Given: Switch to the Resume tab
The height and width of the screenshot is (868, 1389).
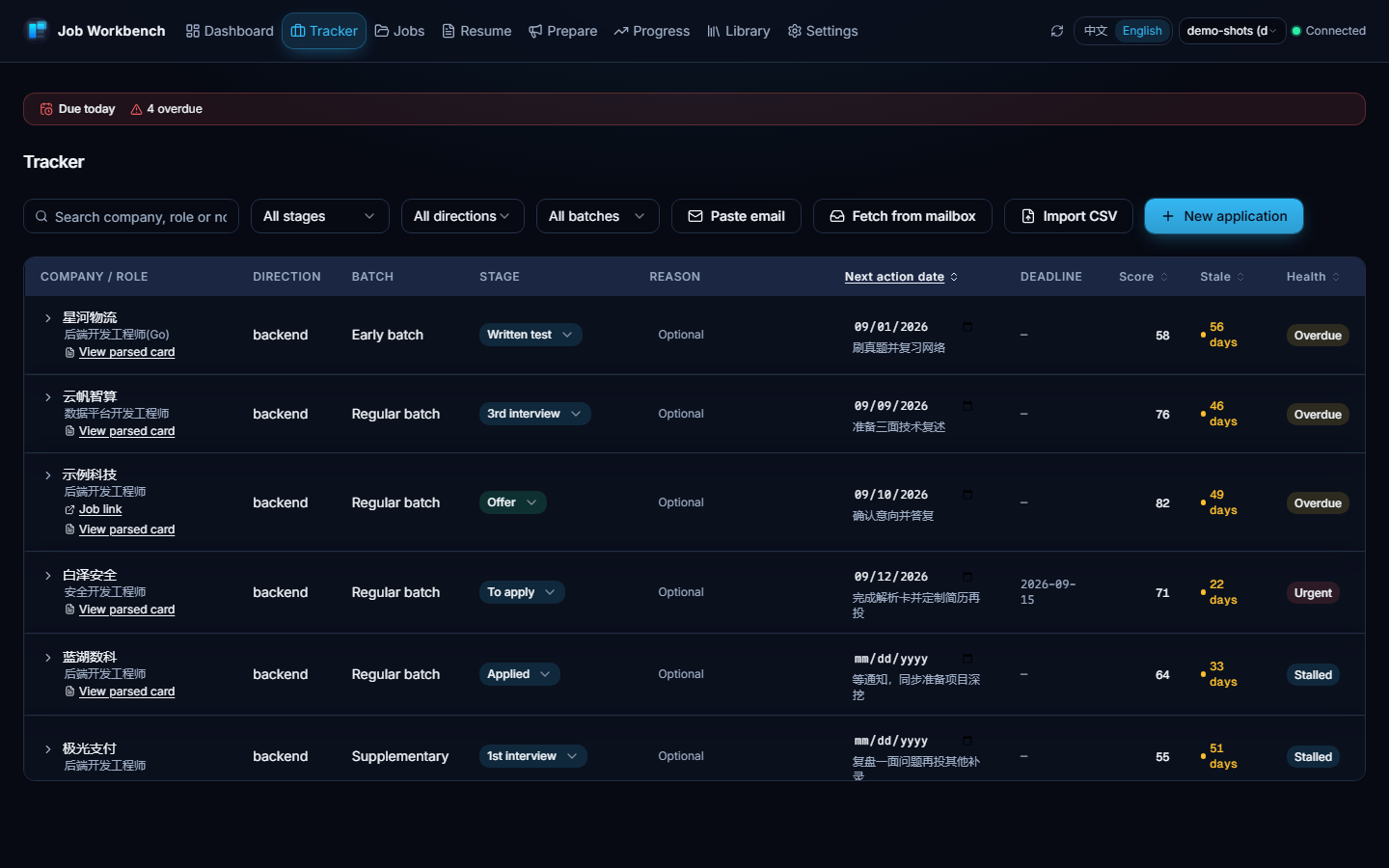Looking at the screenshot, I should (x=477, y=31).
